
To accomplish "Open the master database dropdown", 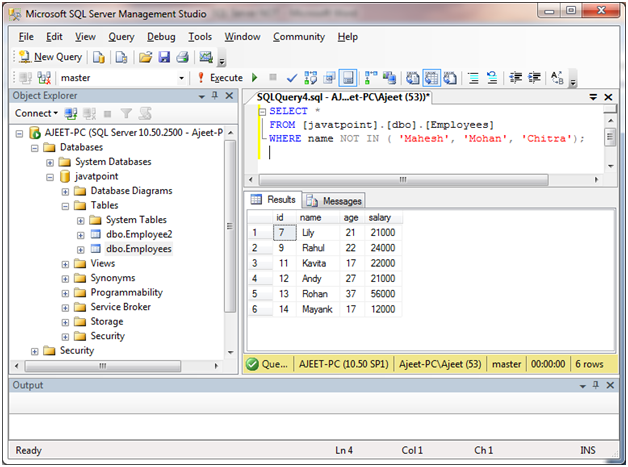I will click(181, 78).
